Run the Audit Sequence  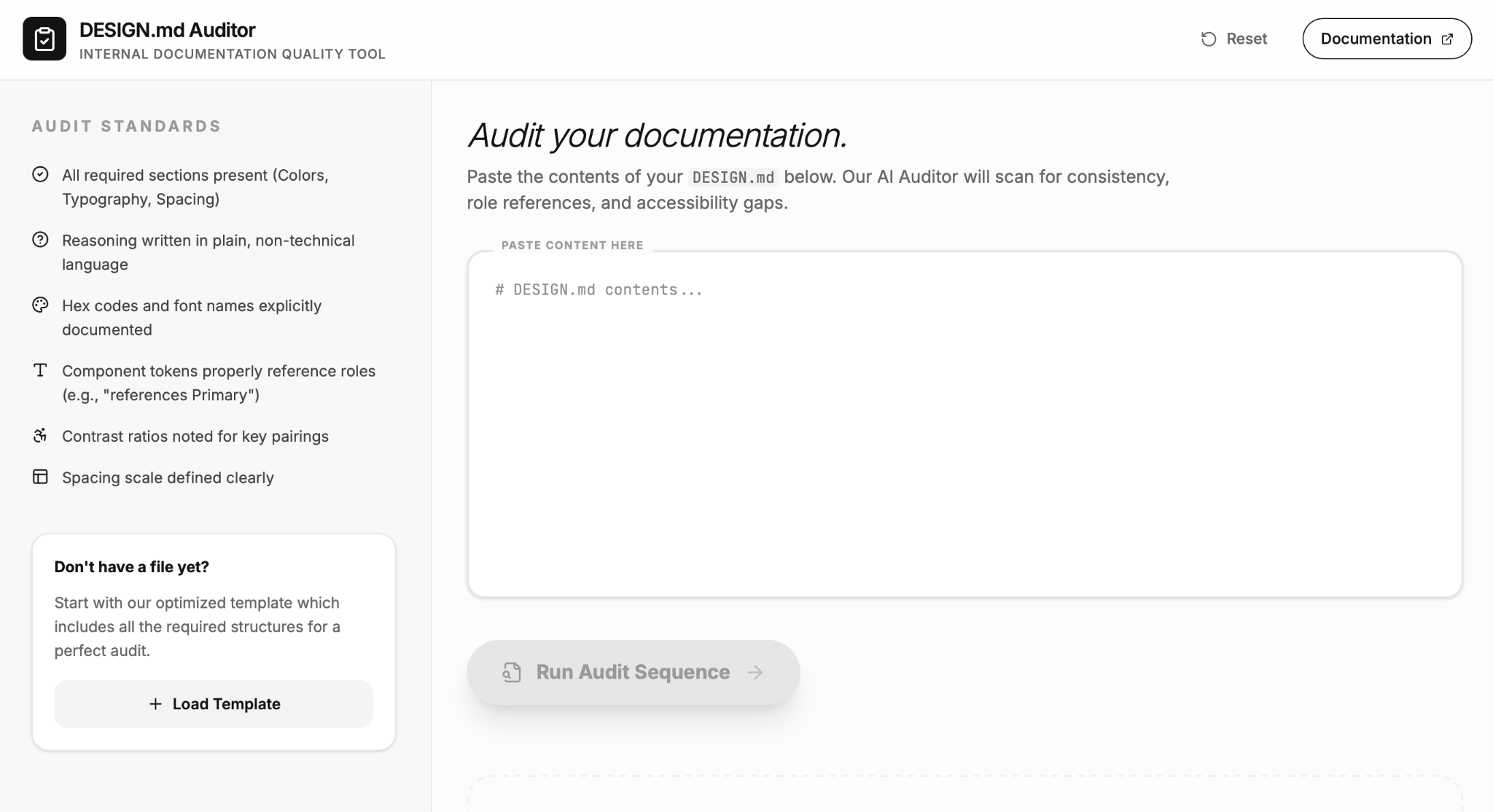point(633,672)
